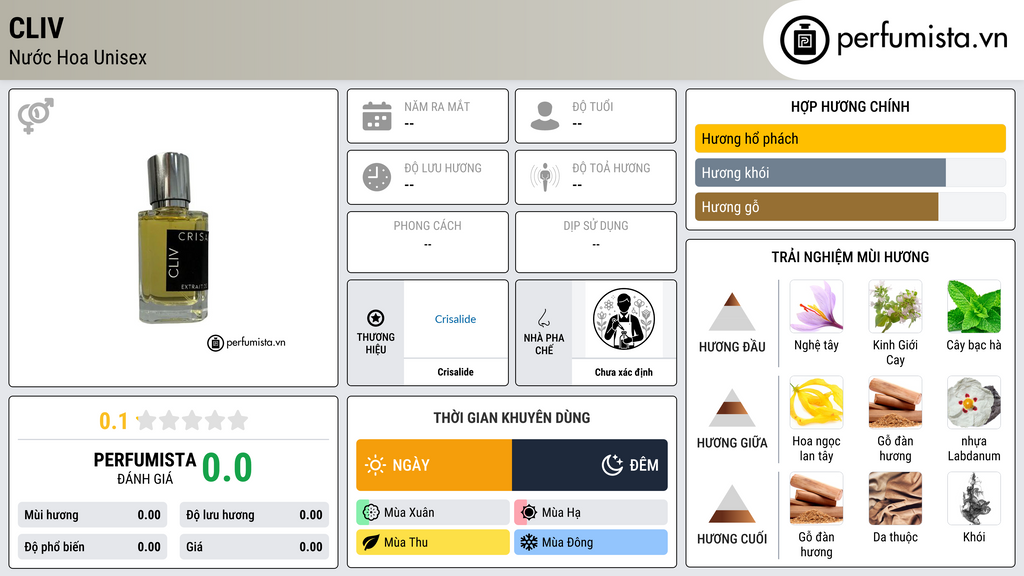Click the Hương giữa pyramid icon
The image size is (1024, 576).
click(732, 408)
